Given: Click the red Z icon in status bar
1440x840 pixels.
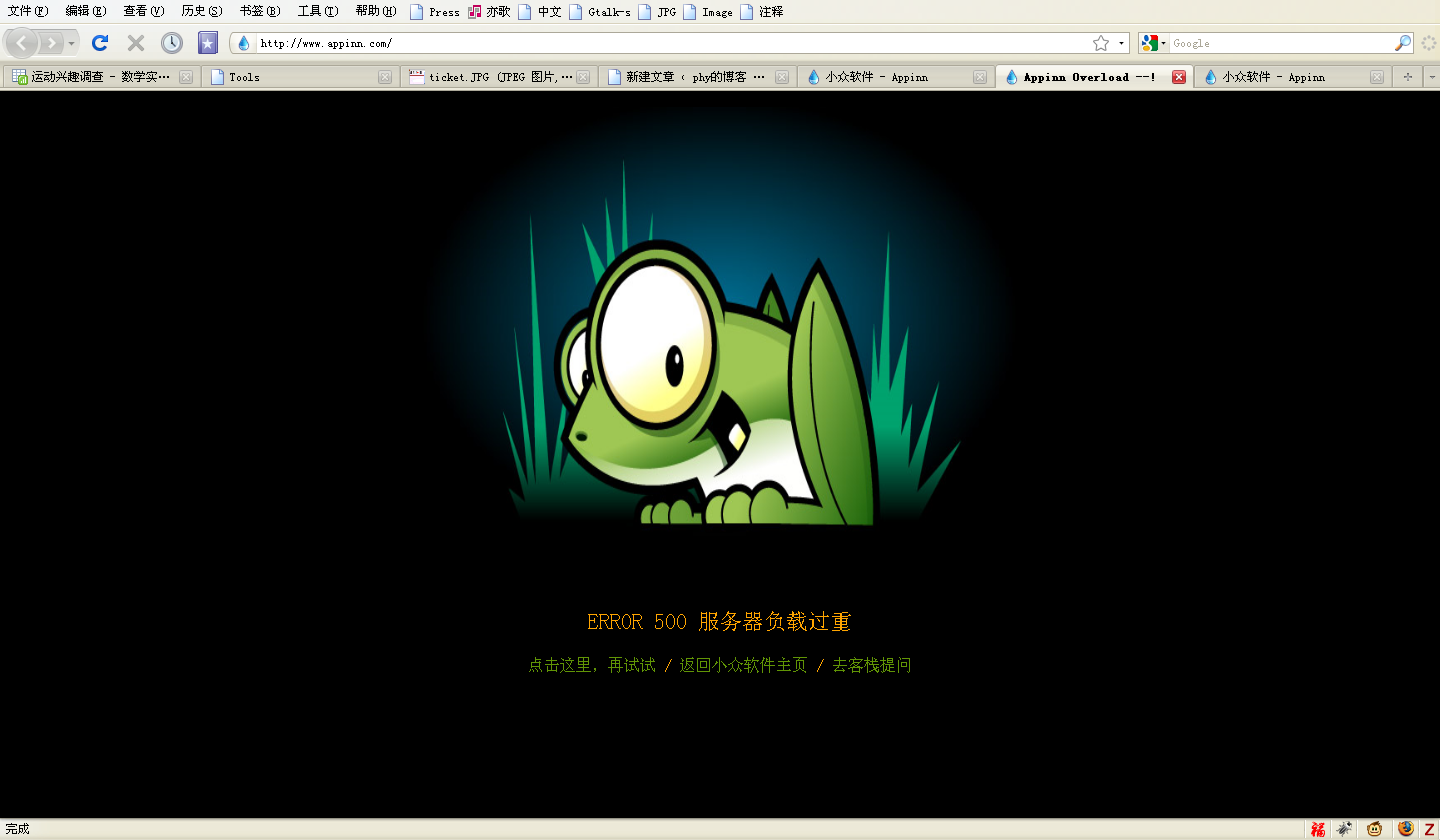Looking at the screenshot, I should [x=1429, y=829].
